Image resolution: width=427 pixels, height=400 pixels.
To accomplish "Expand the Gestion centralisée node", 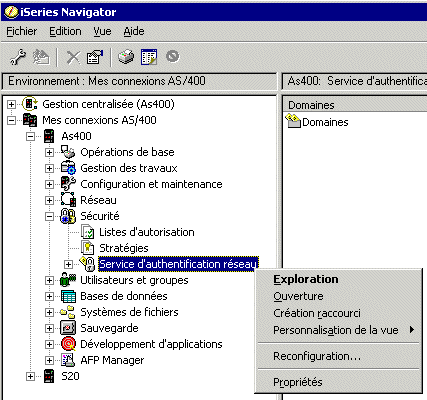I will [x=11, y=104].
